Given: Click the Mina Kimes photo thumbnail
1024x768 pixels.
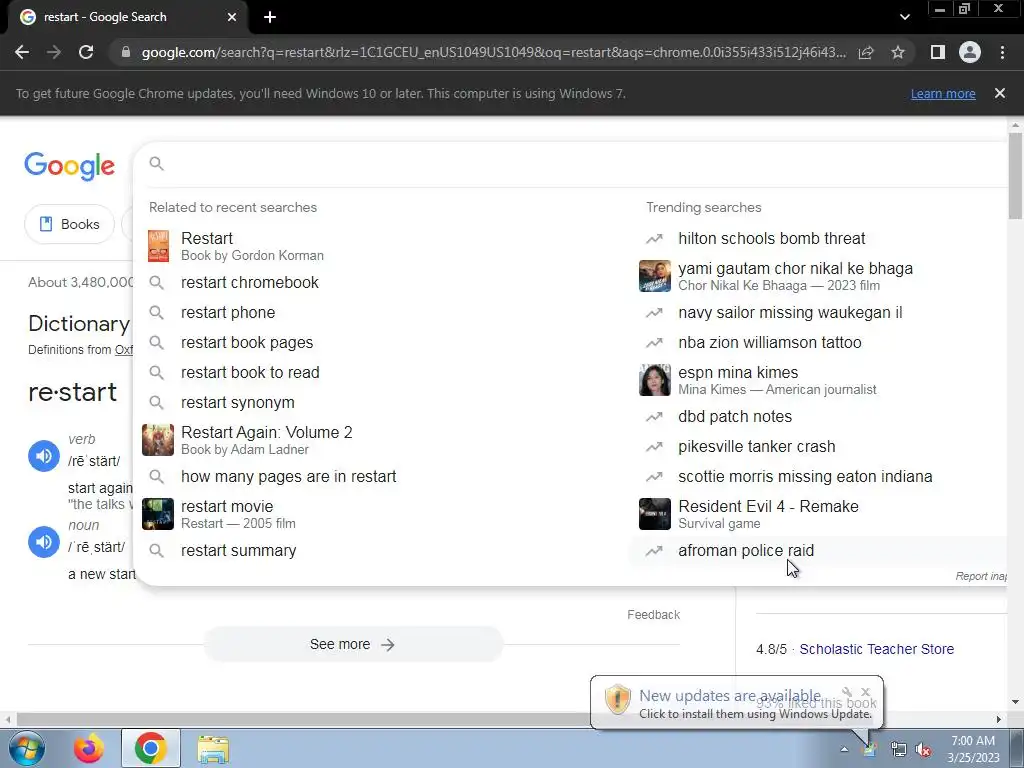Looking at the screenshot, I should [x=655, y=380].
